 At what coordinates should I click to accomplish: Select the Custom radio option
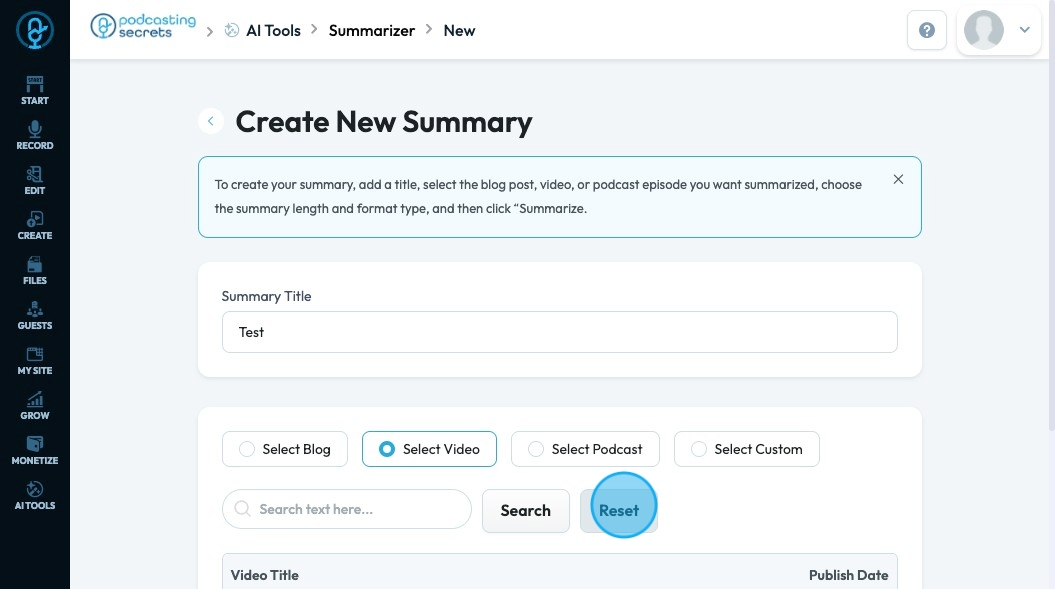coord(699,449)
